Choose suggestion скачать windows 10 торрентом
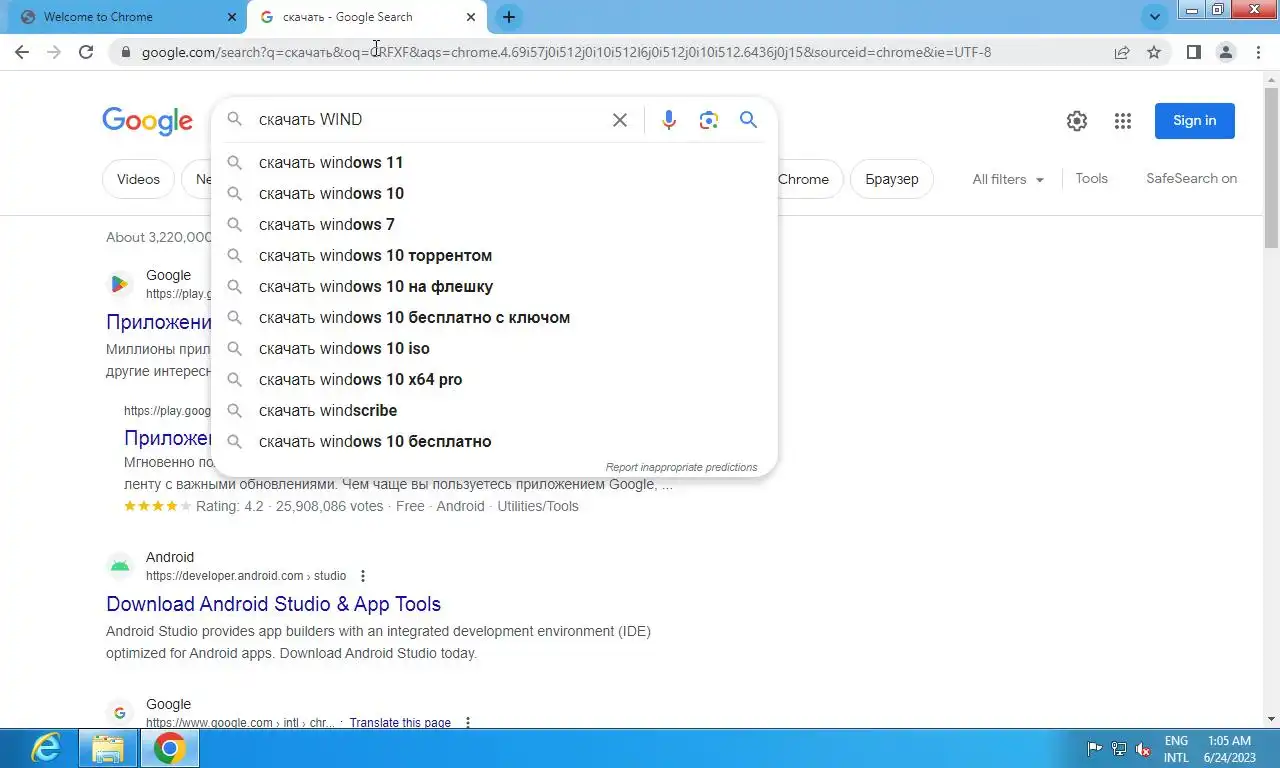 tap(494, 255)
